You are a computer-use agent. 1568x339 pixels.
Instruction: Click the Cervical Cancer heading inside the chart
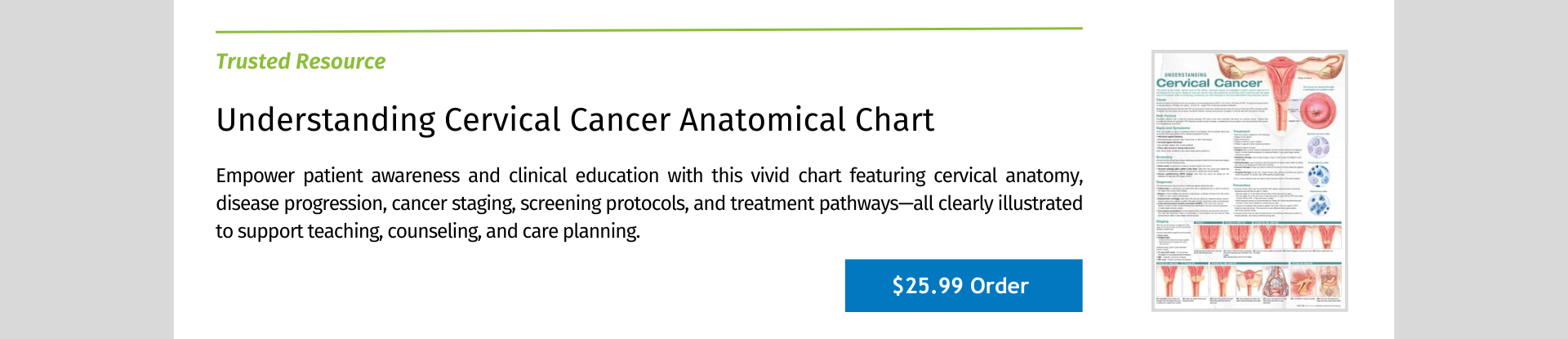pos(1209,83)
